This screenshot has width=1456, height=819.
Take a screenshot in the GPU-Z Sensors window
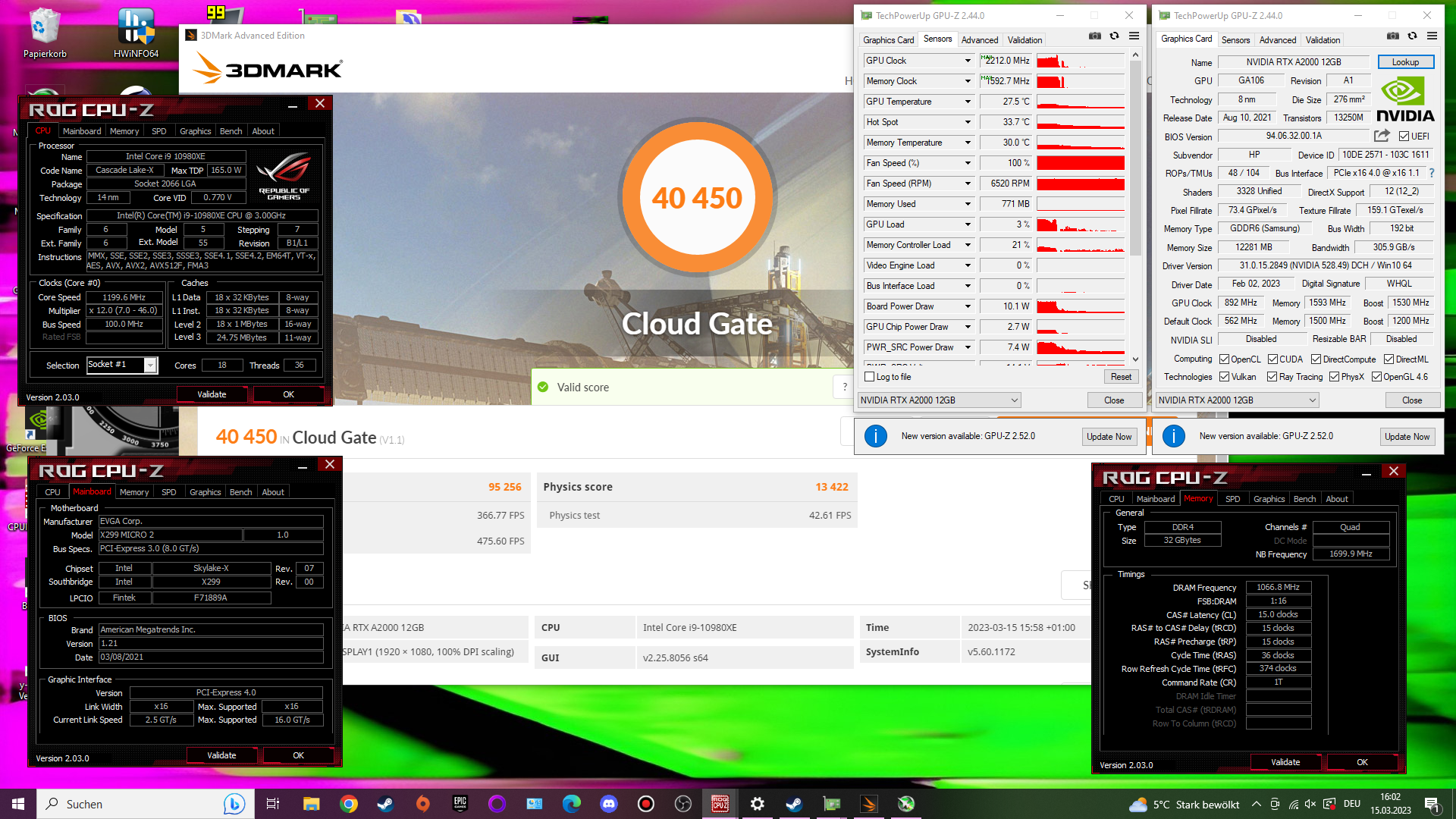pos(1094,36)
